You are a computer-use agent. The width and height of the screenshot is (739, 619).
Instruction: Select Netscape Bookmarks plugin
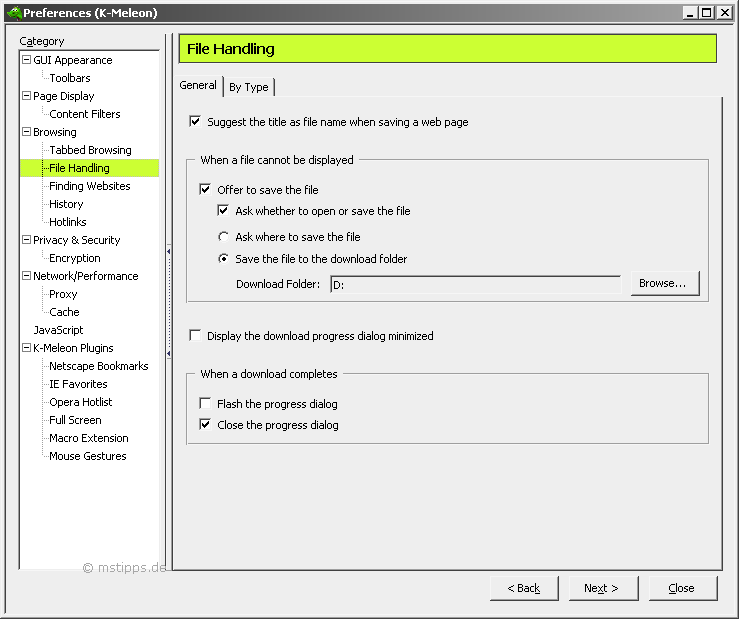point(99,366)
